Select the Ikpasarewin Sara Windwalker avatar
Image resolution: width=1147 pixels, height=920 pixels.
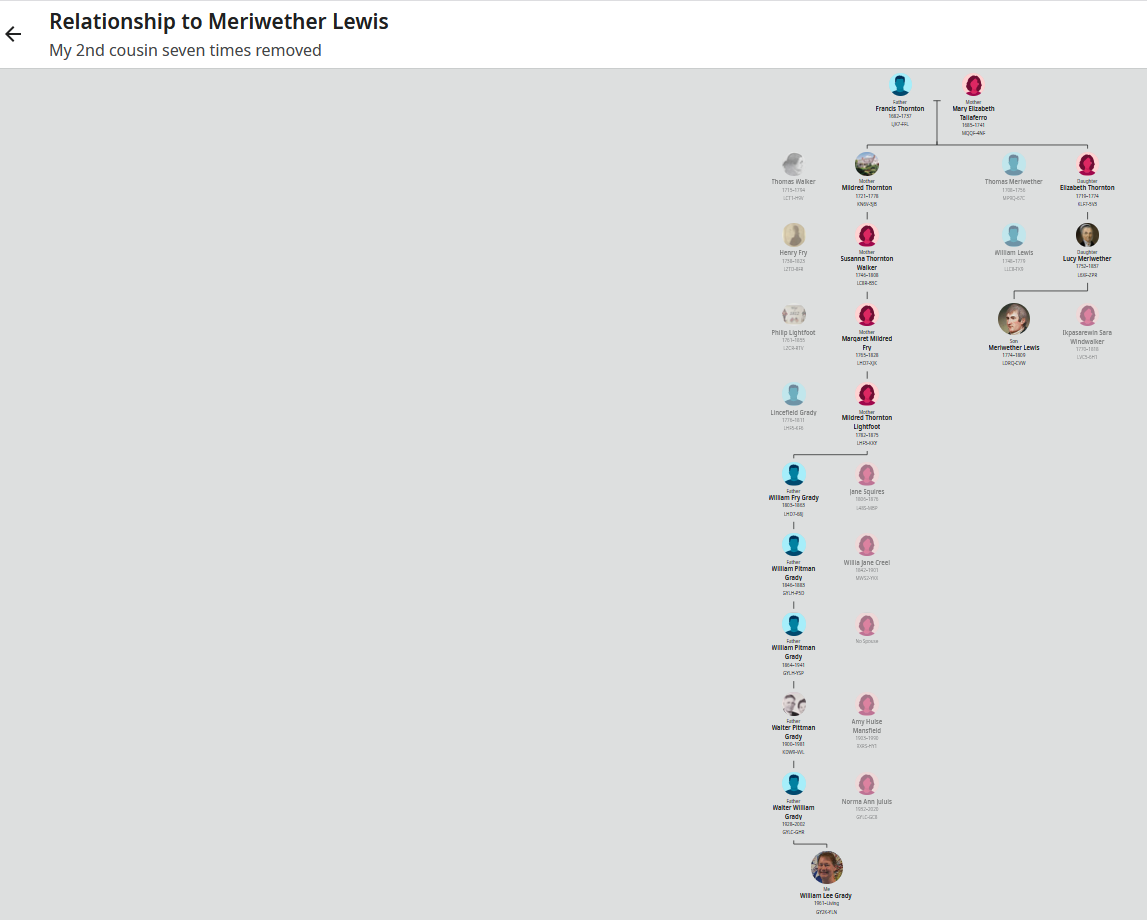pos(1087,315)
